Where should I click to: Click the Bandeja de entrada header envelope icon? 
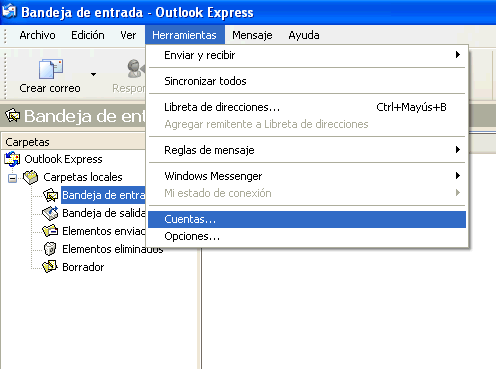[x=13, y=116]
